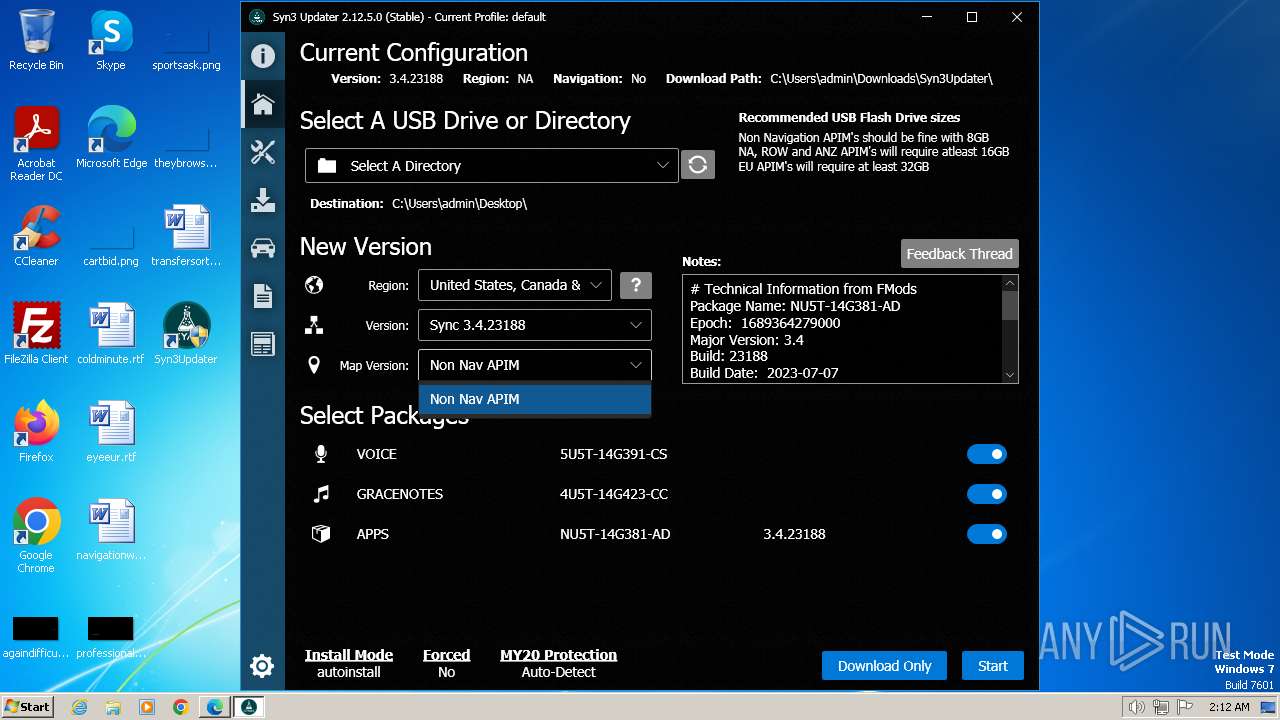
Task: Open the Utility tools wrench icon
Action: [263, 152]
